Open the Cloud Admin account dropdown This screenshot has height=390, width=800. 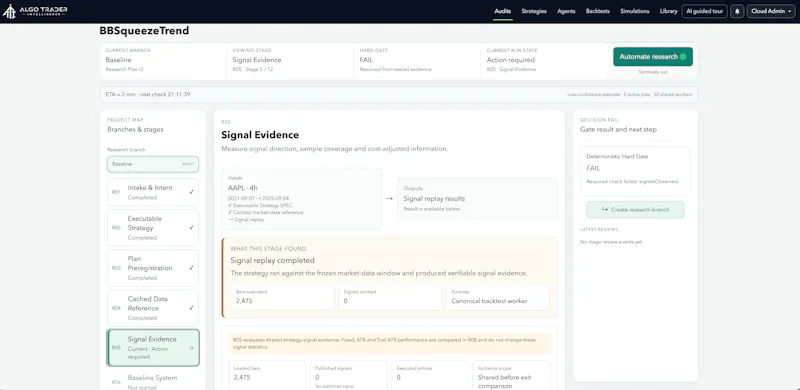(x=771, y=11)
